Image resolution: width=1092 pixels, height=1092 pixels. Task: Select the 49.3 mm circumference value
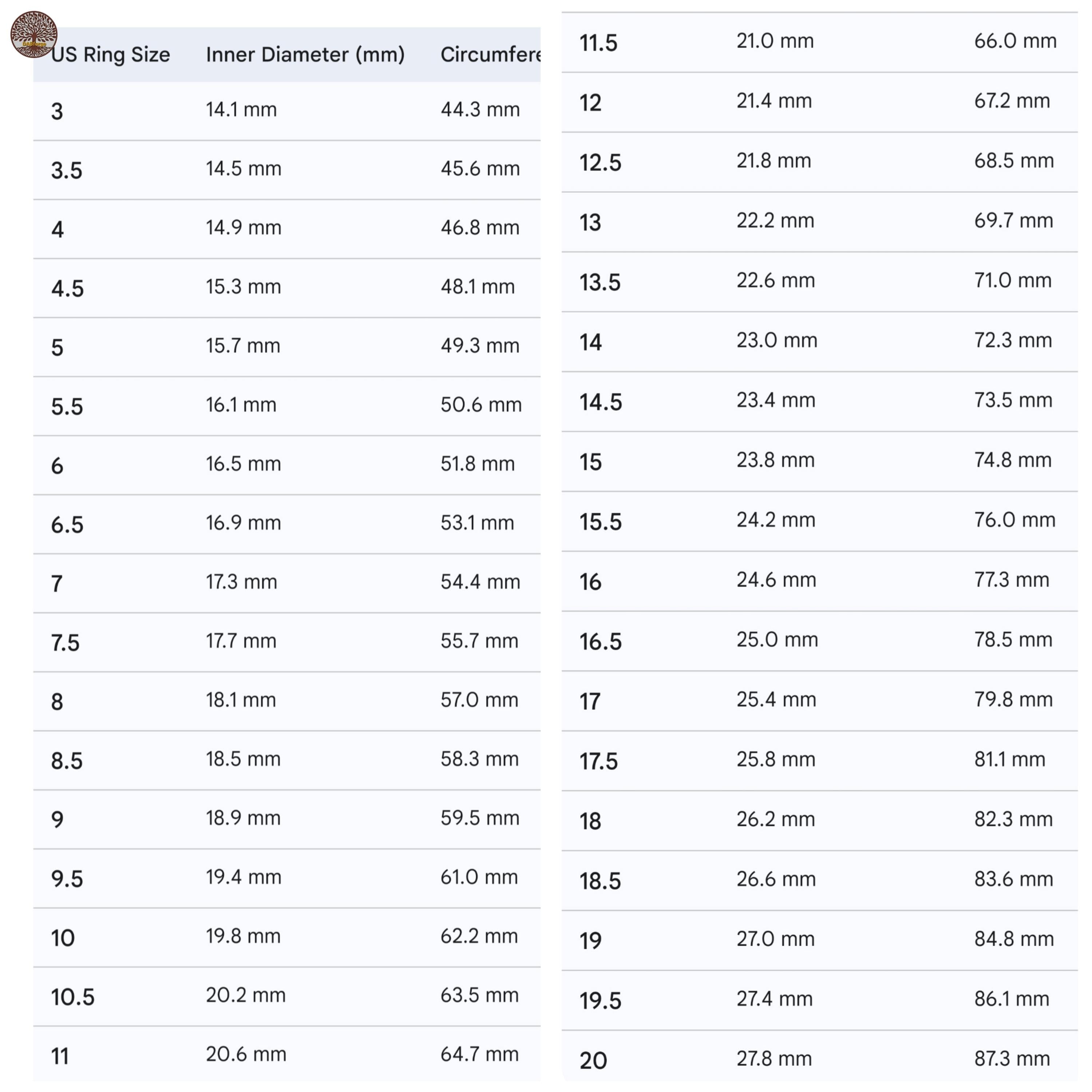479,345
